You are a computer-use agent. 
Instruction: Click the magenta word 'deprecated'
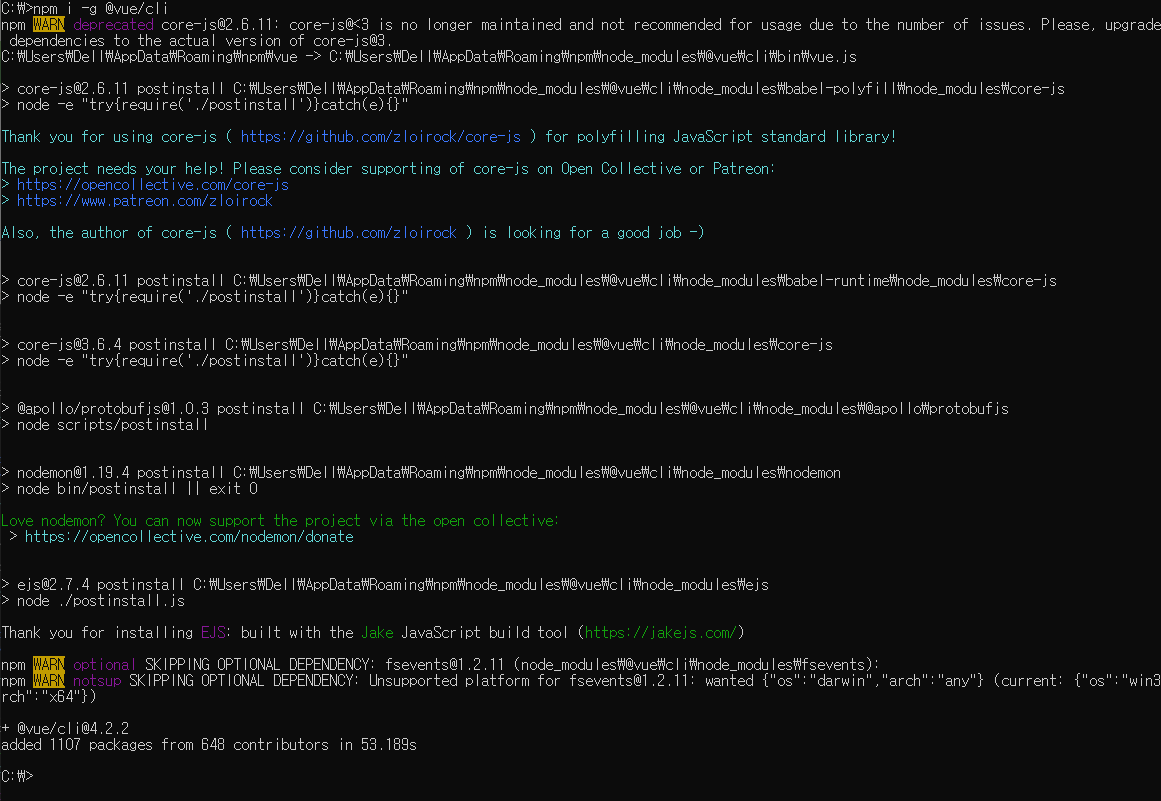tap(113, 24)
